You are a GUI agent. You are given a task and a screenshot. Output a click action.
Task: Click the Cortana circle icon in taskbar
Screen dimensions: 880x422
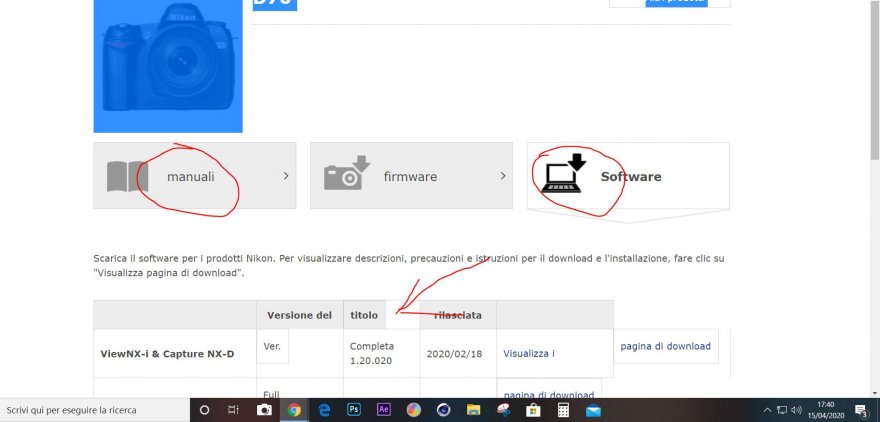click(x=205, y=410)
